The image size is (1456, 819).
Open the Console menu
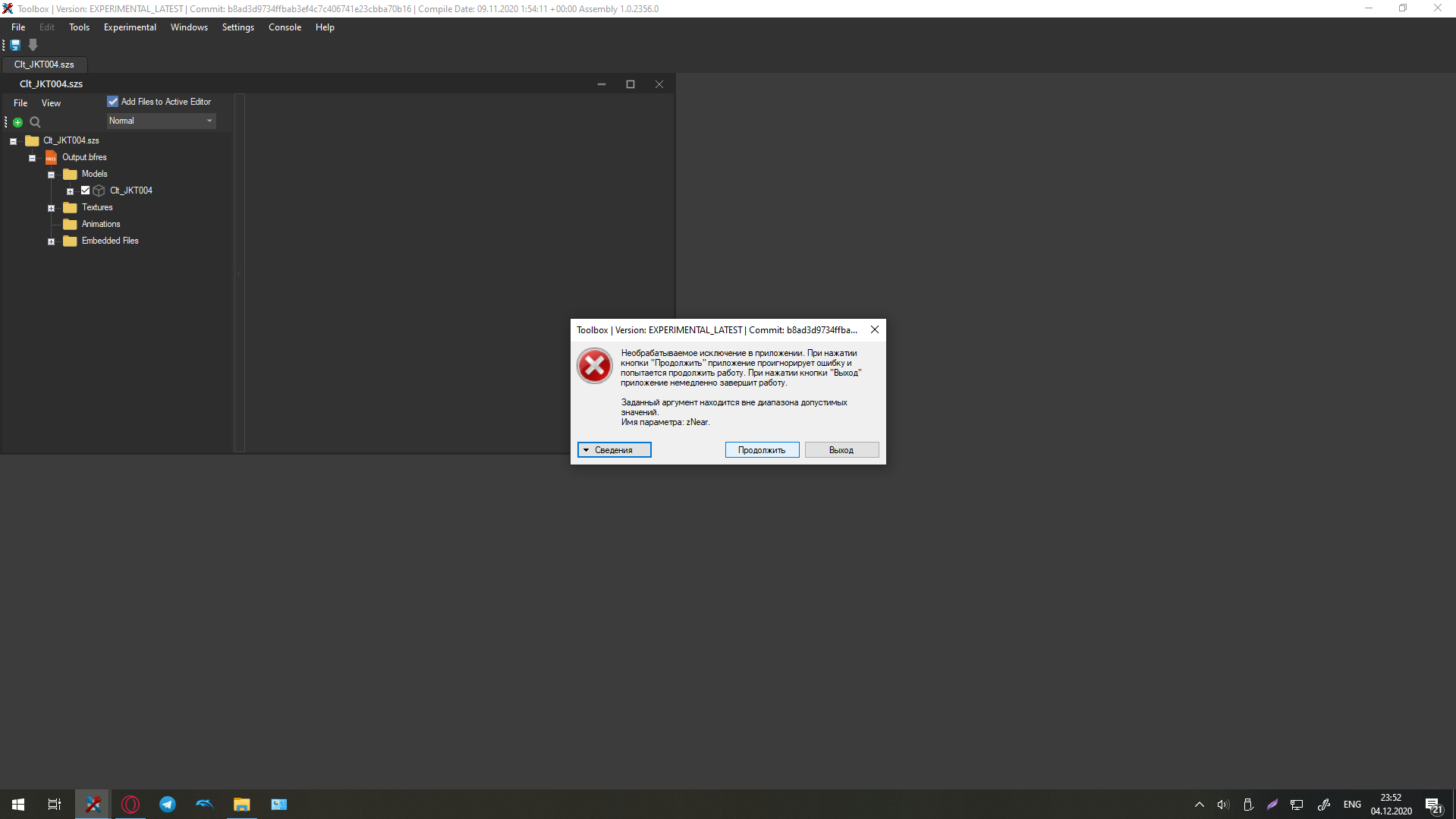point(285,27)
